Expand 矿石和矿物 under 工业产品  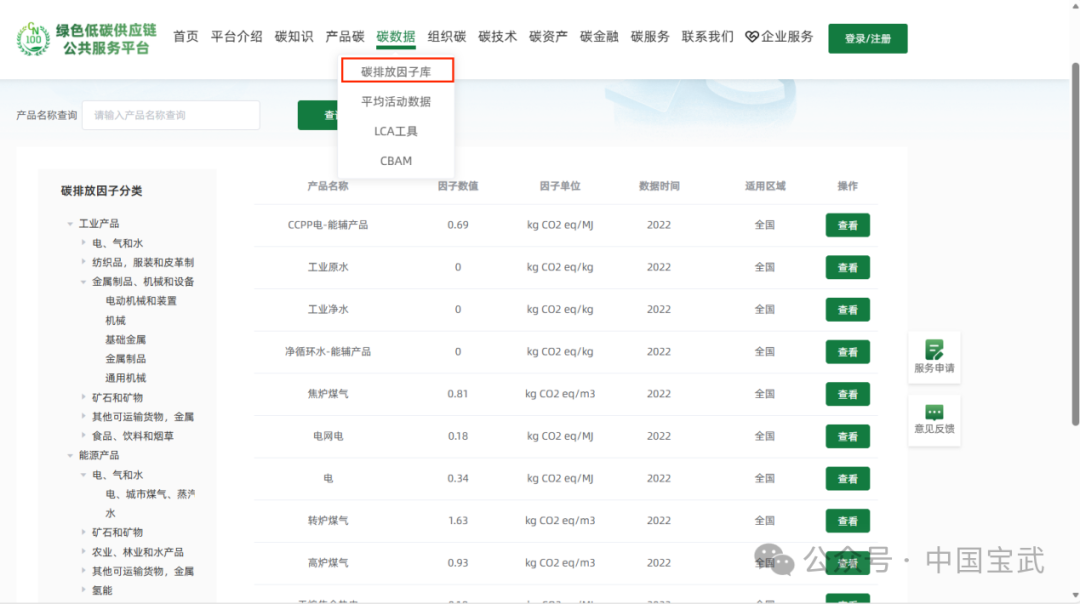tap(83, 397)
